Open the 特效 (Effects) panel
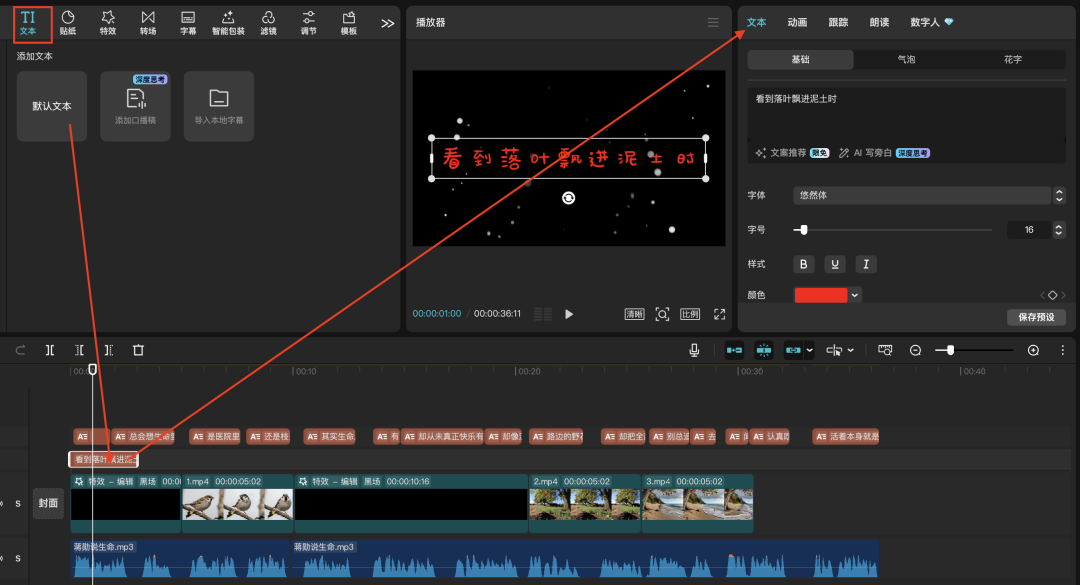This screenshot has height=585, width=1080. click(x=108, y=22)
